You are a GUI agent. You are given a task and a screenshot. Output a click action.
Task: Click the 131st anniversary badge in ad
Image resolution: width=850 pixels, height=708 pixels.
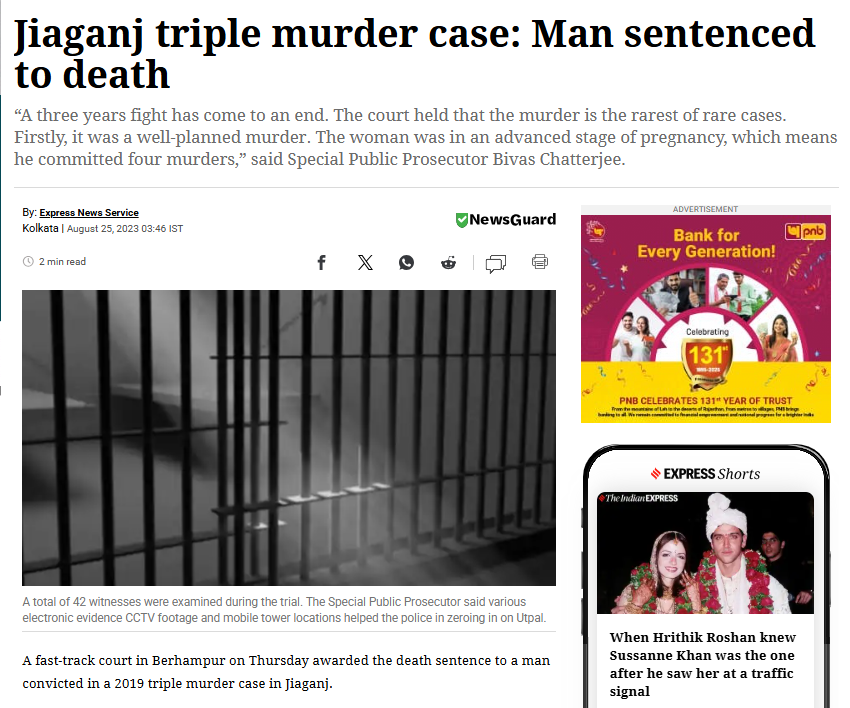point(707,359)
